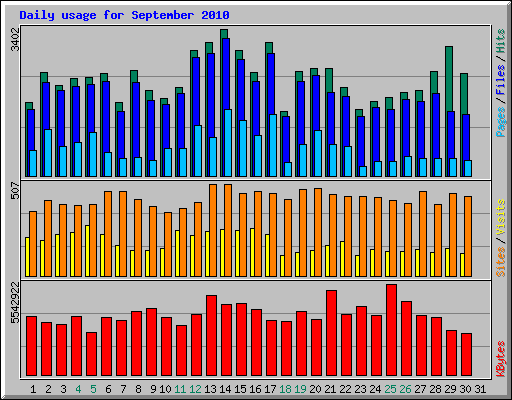Click the 3402 hits axis label
The image size is (512, 400).
pyautogui.click(x=15, y=40)
